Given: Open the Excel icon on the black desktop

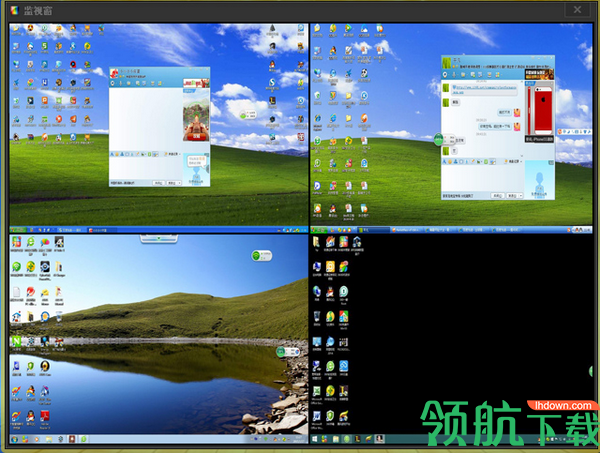Looking at the screenshot, I should click(317, 391).
